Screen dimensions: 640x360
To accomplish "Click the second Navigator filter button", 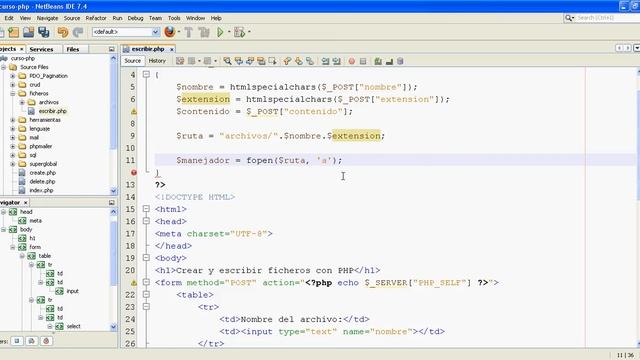I will point(32,341).
